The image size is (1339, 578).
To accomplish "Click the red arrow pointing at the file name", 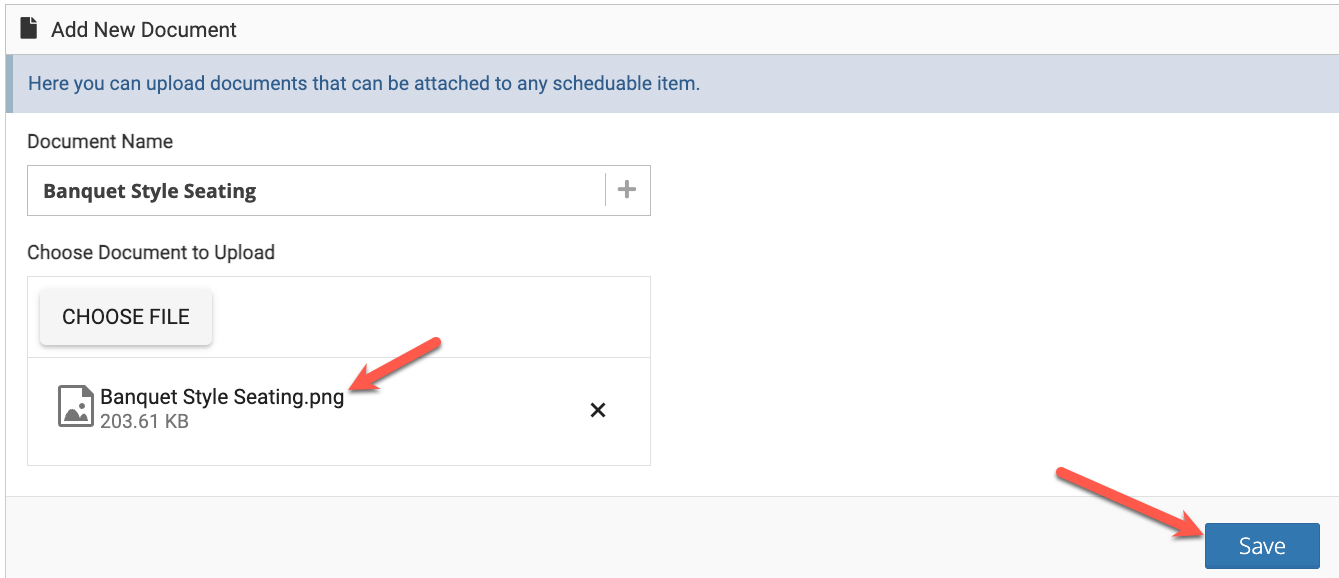I will click(396, 366).
